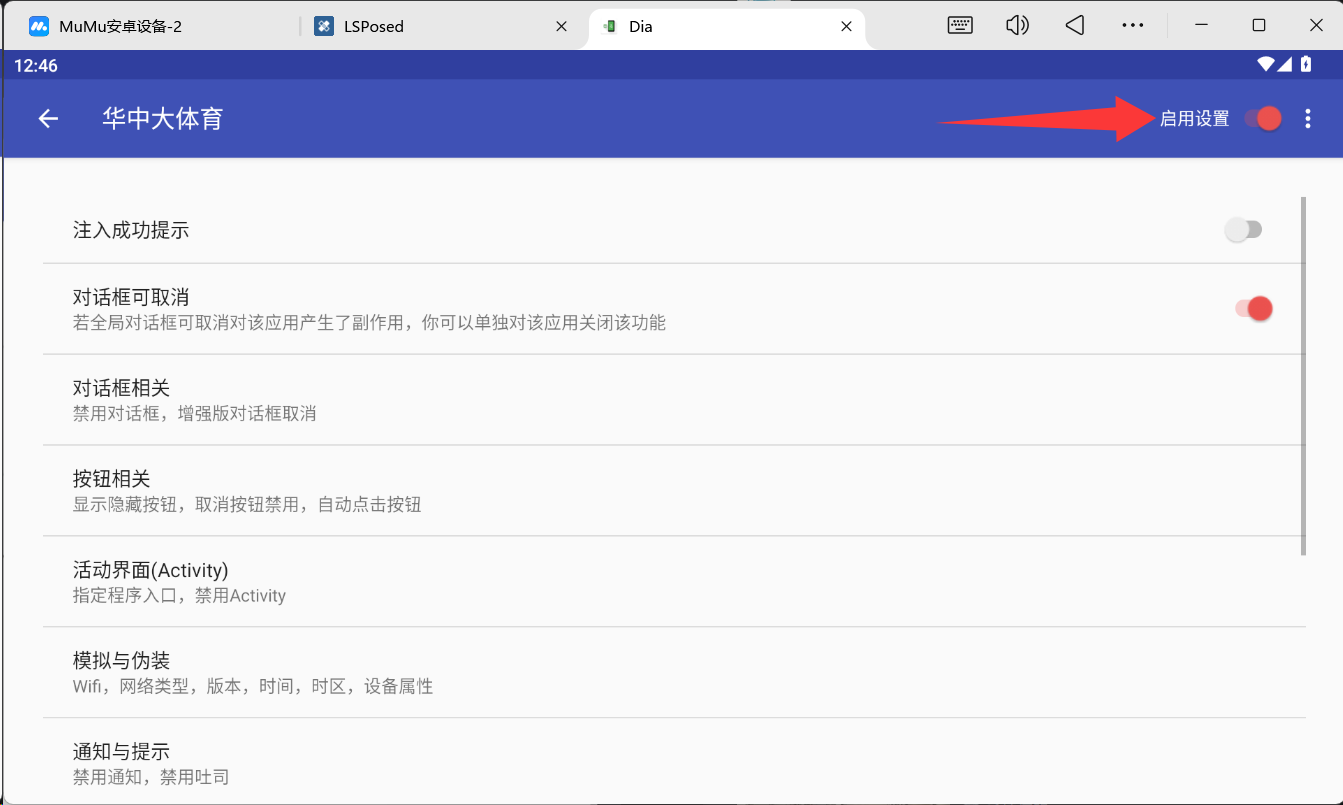
Task: Click the volume speaker icon
Action: tap(1017, 26)
